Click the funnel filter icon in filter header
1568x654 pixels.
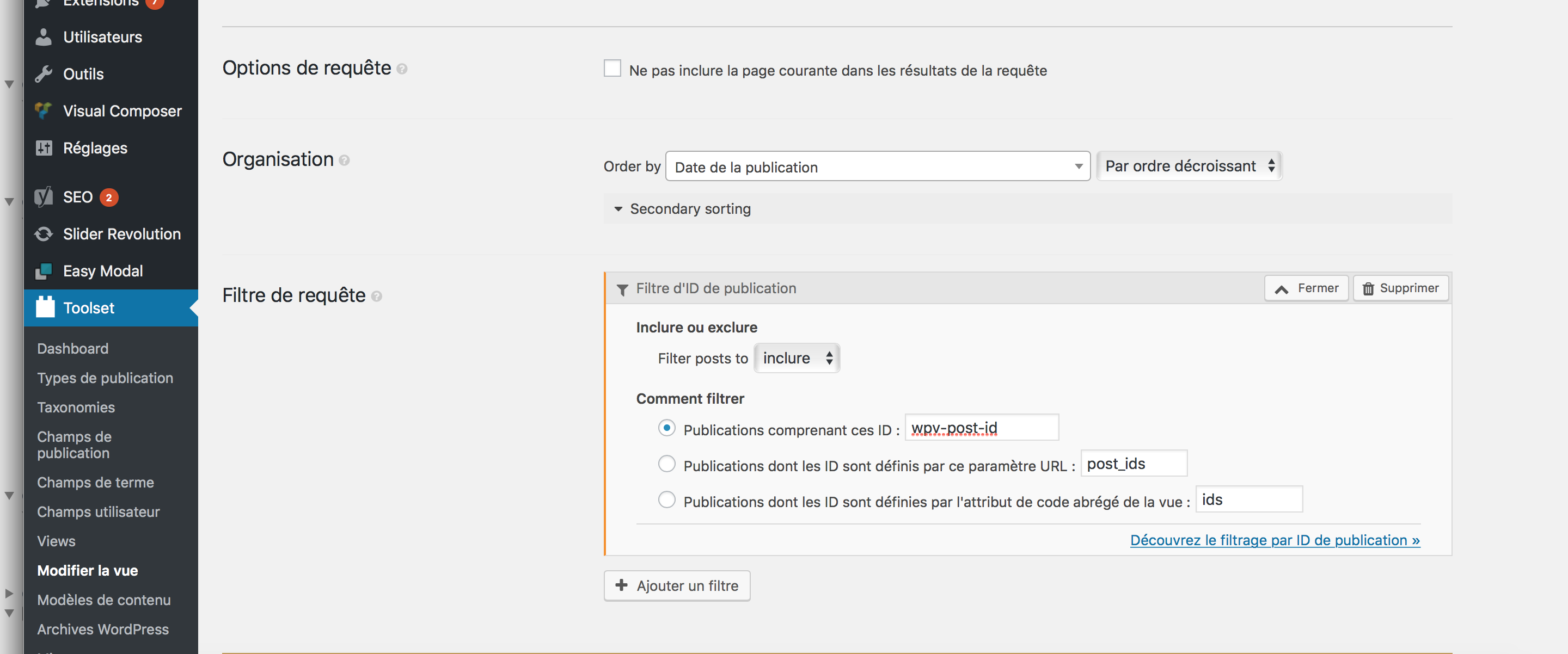pyautogui.click(x=622, y=289)
